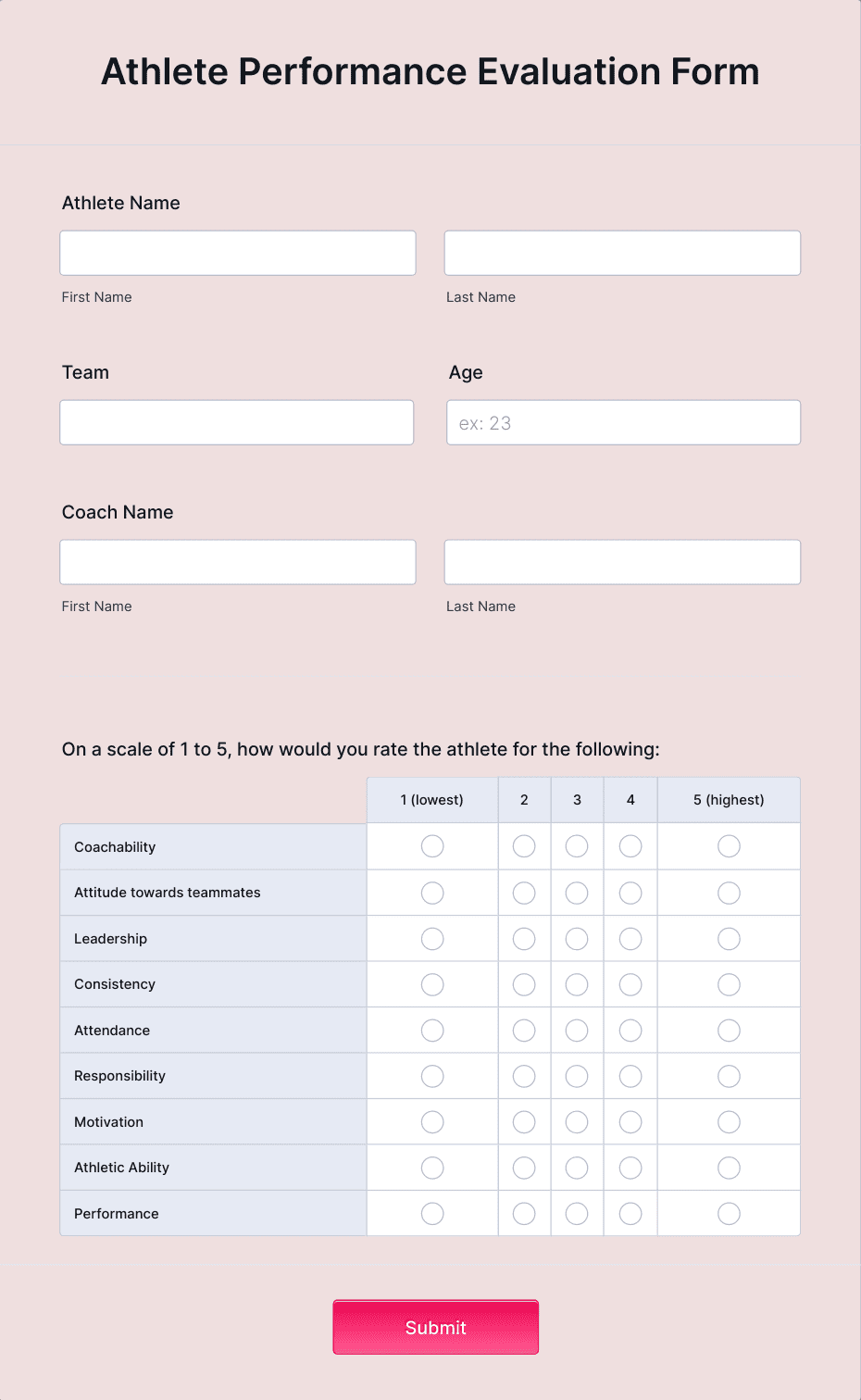The image size is (861, 1400).
Task: Rate Leadership as 4
Action: (630, 938)
